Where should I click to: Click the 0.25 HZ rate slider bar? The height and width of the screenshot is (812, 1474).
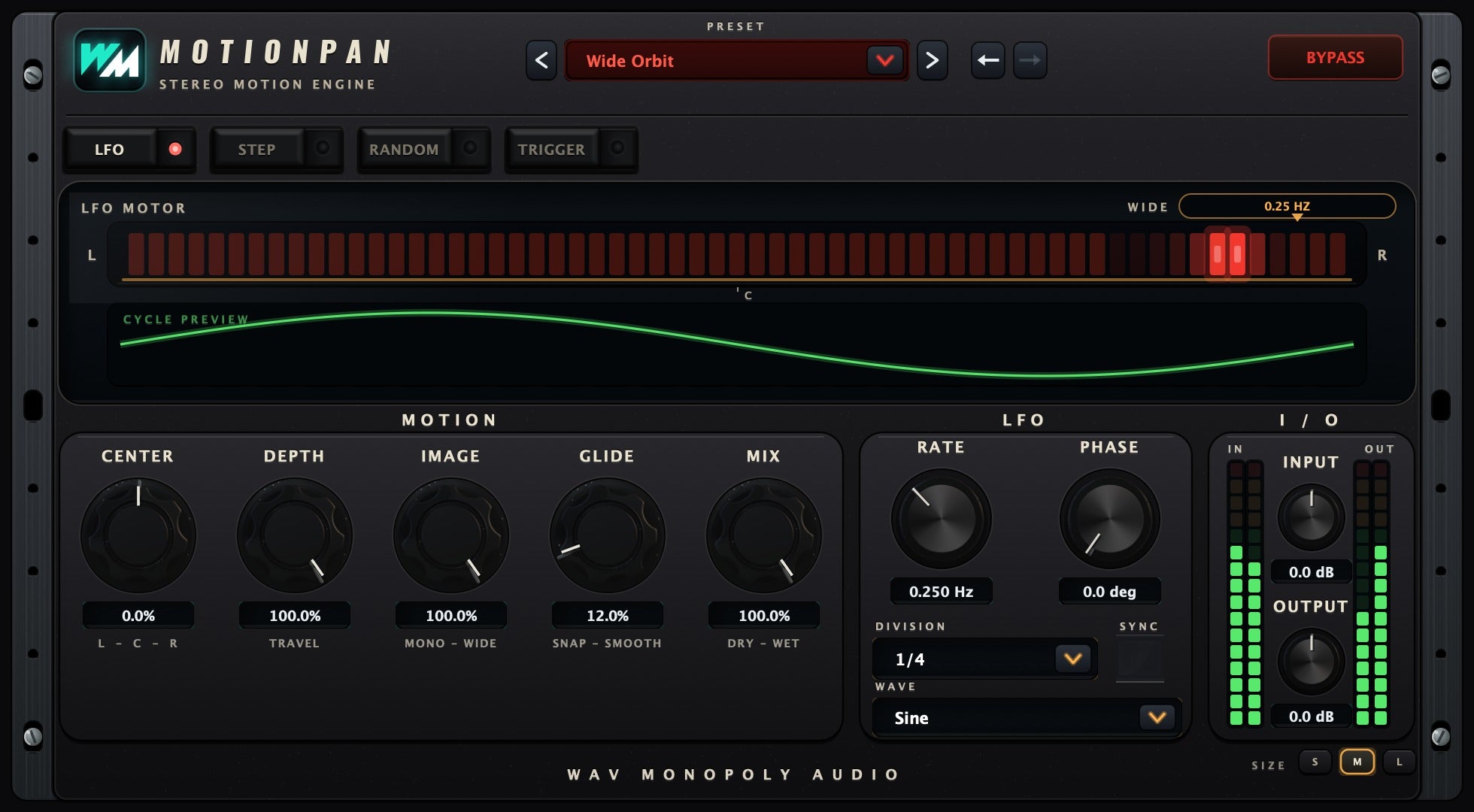[x=1287, y=206]
